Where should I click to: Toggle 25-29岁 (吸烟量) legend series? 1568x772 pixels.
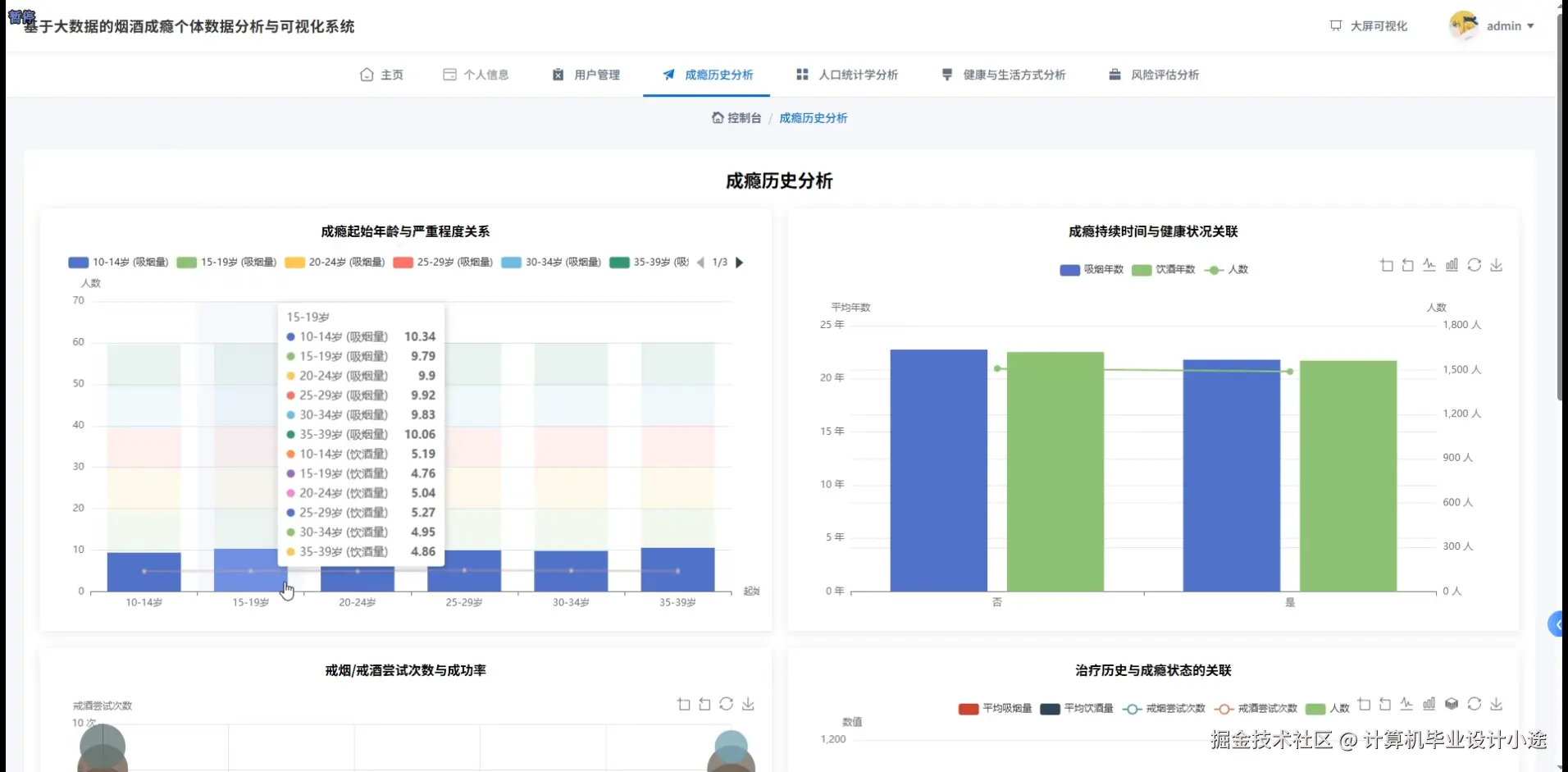444,263
